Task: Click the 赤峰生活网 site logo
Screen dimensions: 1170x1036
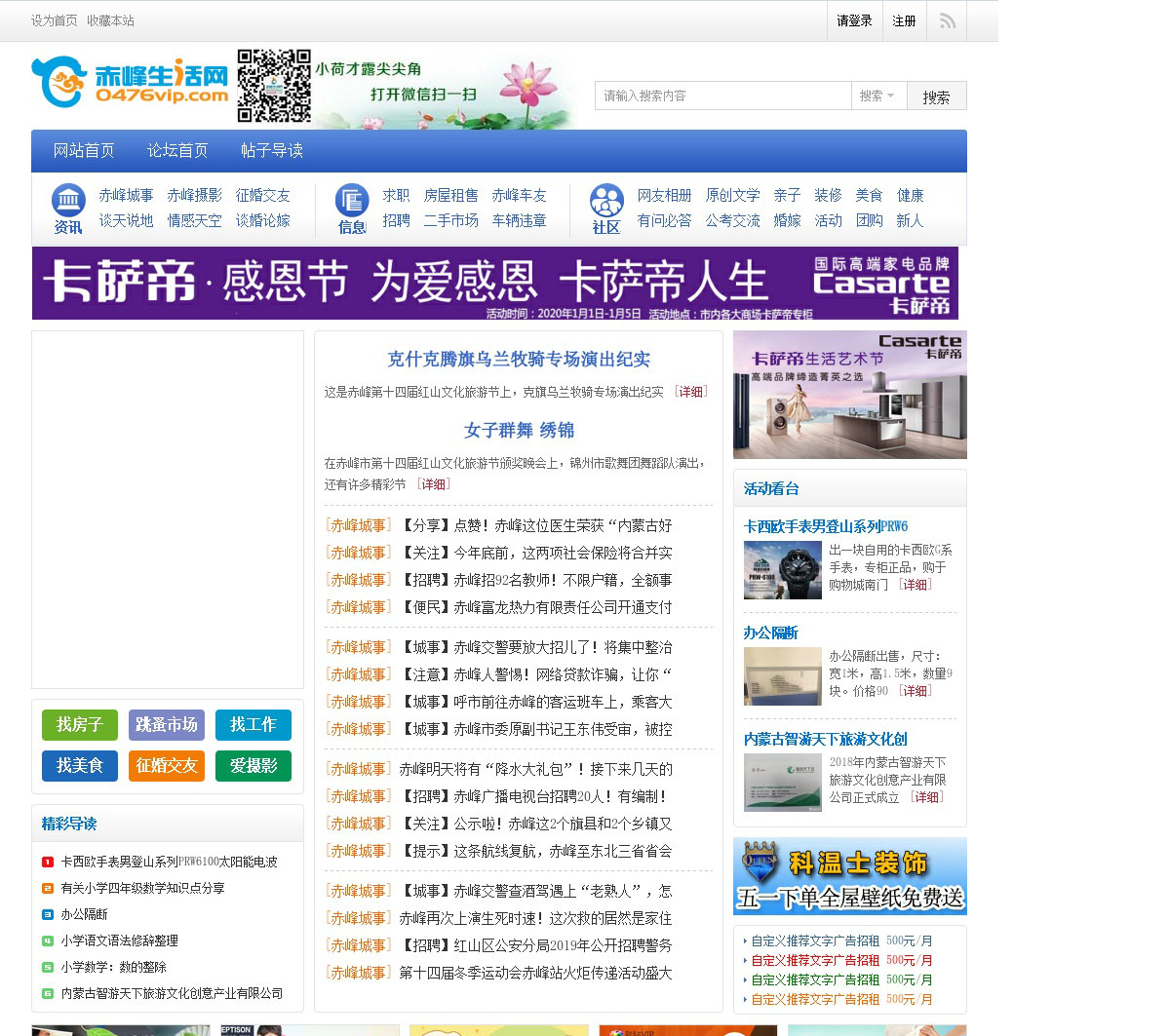Action: 130,82
